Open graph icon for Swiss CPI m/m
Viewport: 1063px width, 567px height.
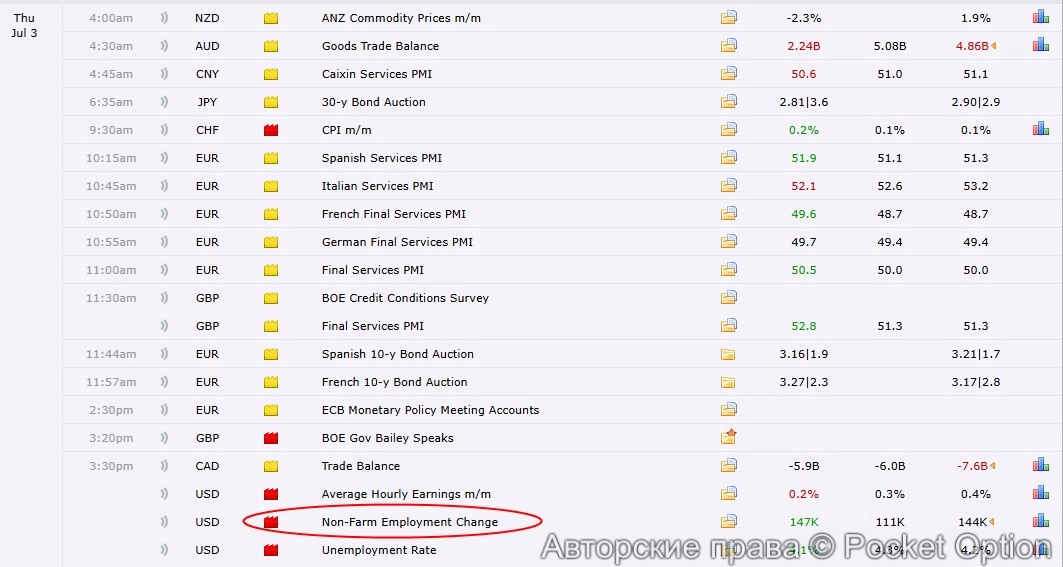click(x=1040, y=130)
